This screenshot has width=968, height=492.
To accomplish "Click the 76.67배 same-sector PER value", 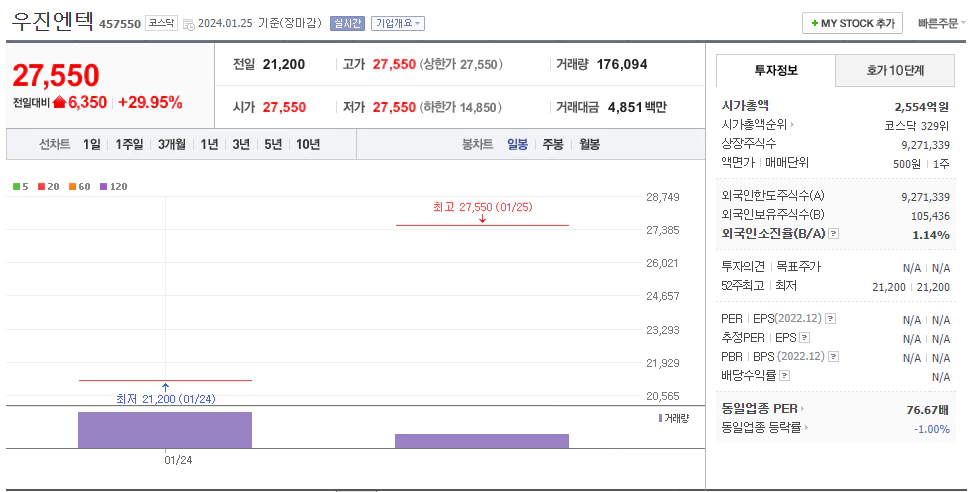I will pyautogui.click(x=928, y=410).
